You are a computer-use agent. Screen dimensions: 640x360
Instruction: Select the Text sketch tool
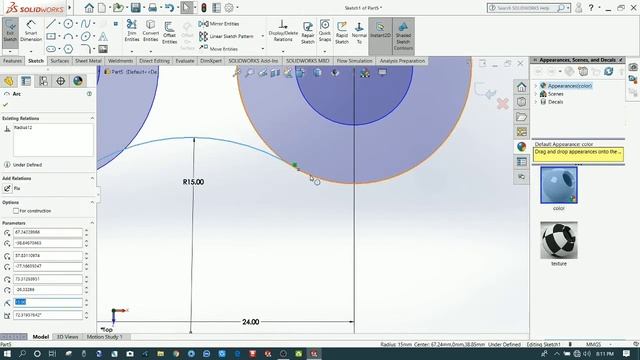[x=103, y=36]
